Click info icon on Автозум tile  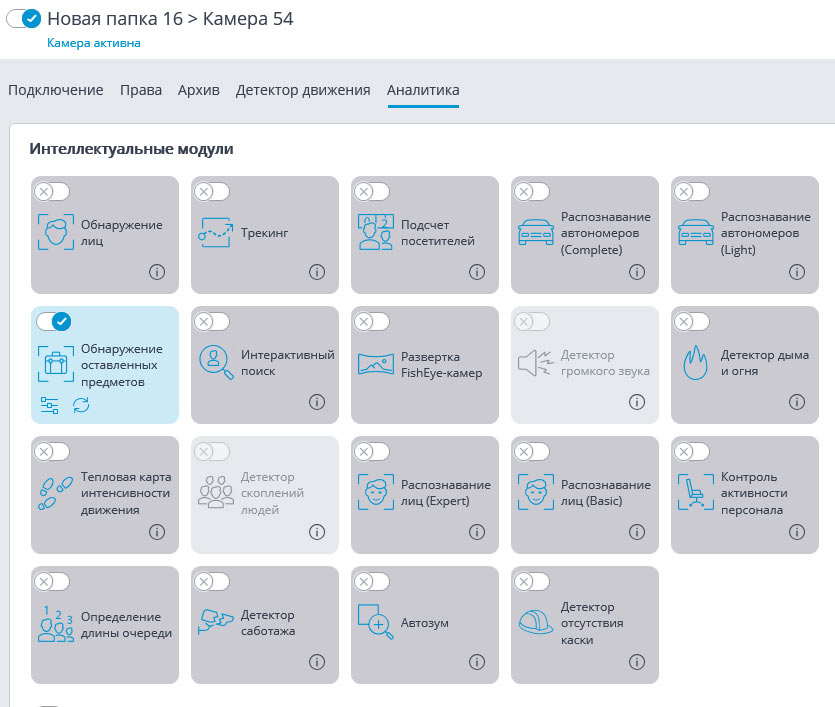[x=477, y=662]
